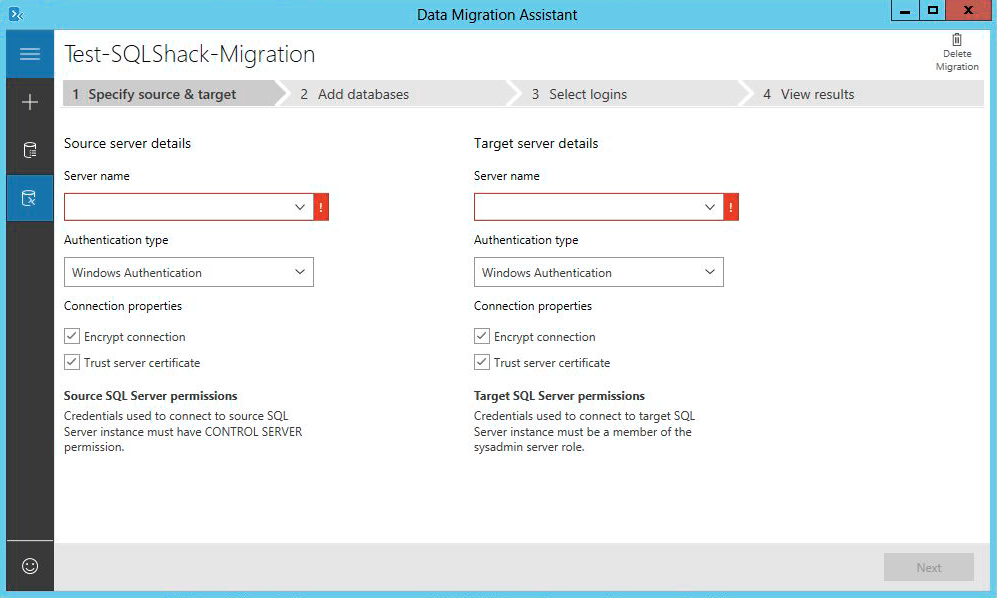This screenshot has width=997, height=598.
Task: Select the Migrations icon in sidebar
Action: [30, 198]
